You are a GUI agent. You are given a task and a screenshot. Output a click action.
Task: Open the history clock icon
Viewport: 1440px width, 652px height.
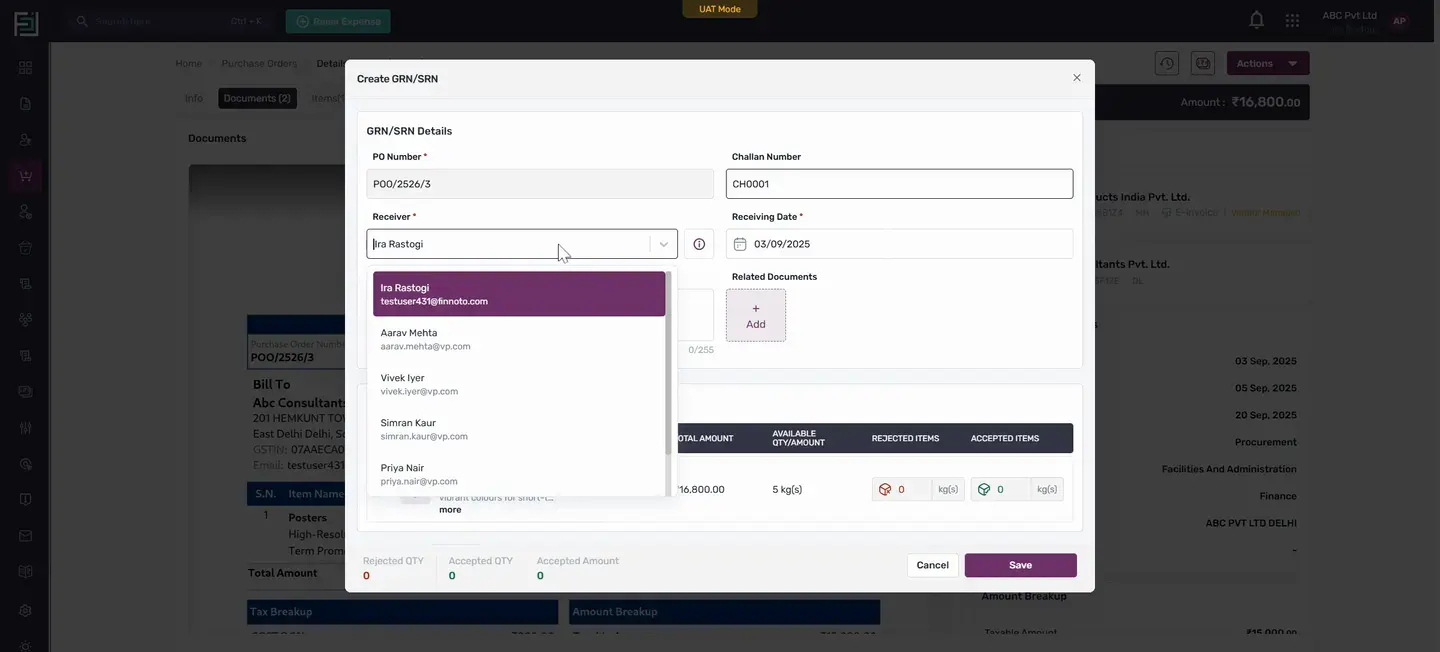click(x=1167, y=63)
